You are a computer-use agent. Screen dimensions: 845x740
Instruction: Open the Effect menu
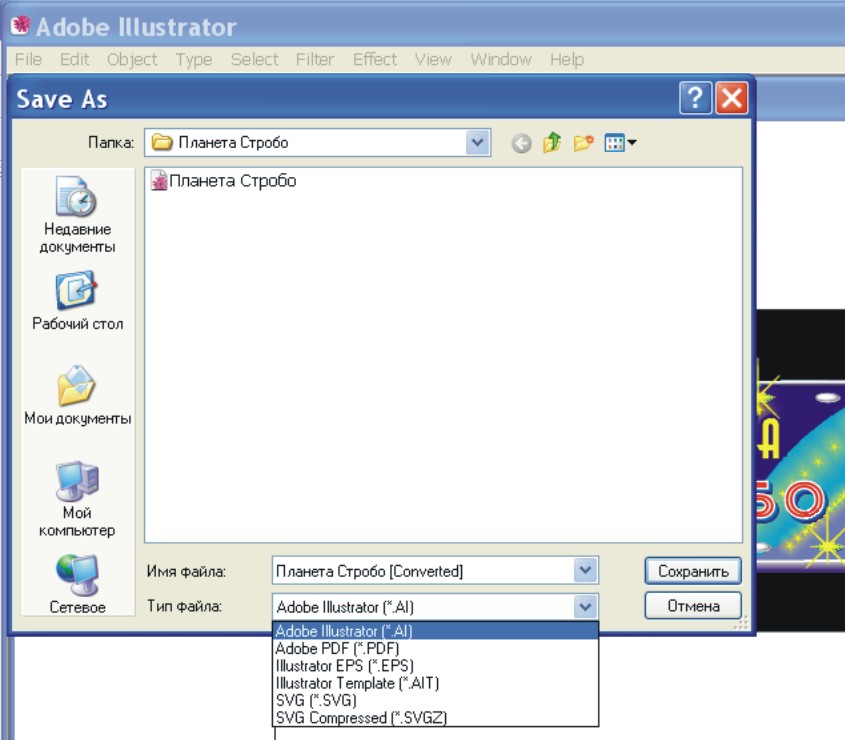pos(375,59)
